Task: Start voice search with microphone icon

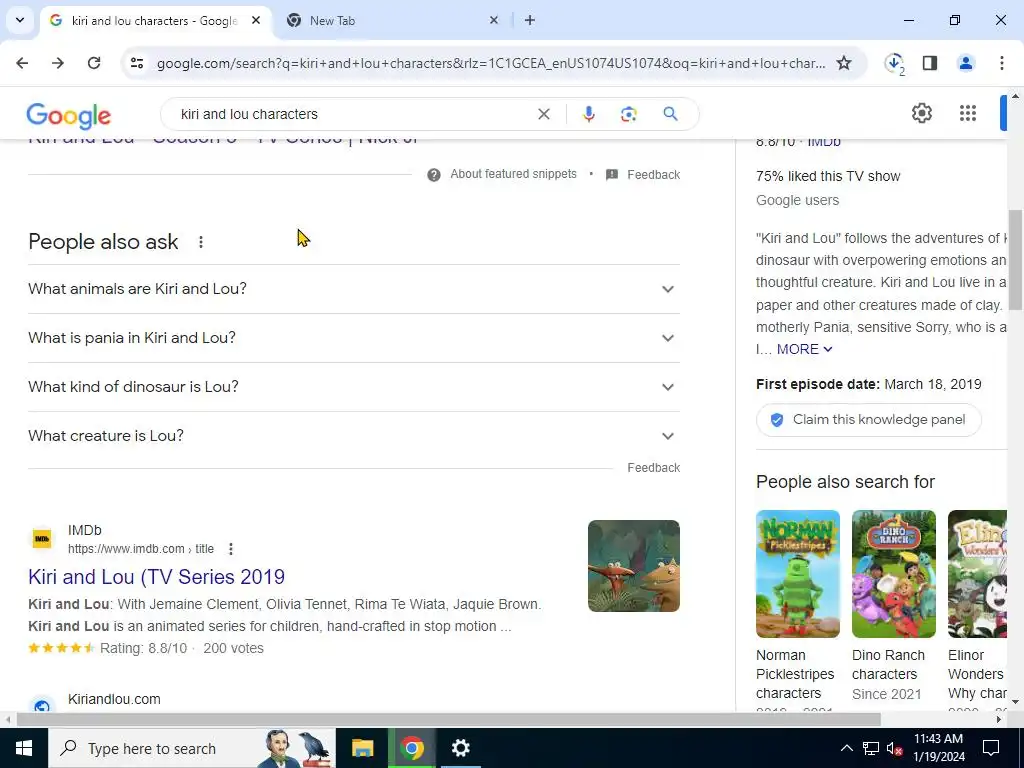Action: click(588, 114)
